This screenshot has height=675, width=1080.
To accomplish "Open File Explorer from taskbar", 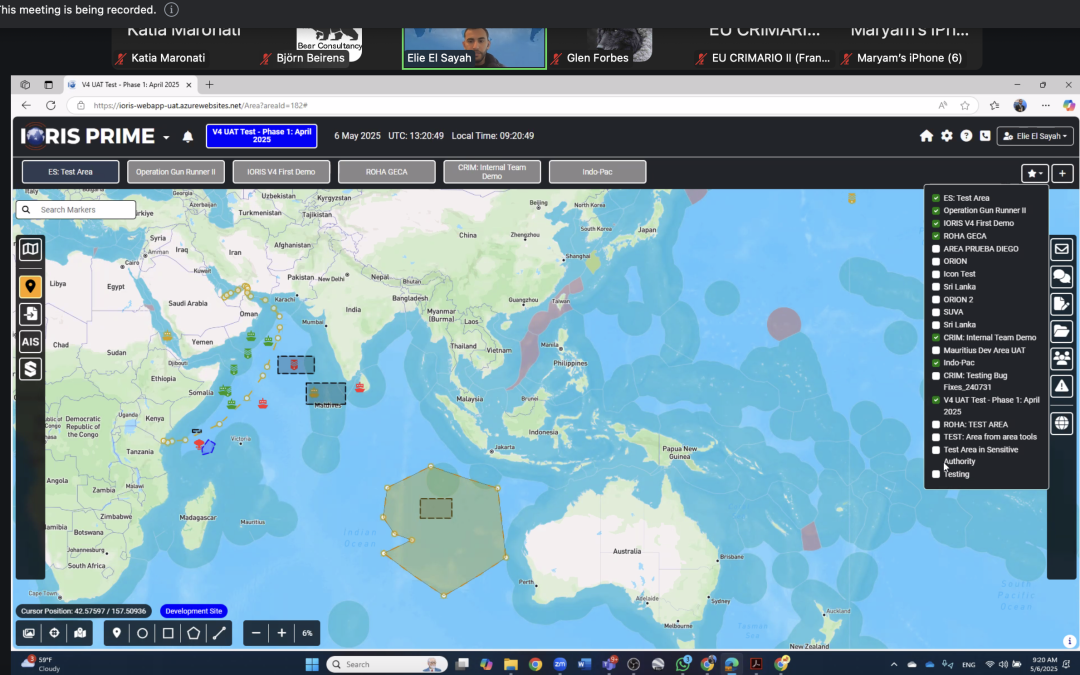I will tap(510, 664).
